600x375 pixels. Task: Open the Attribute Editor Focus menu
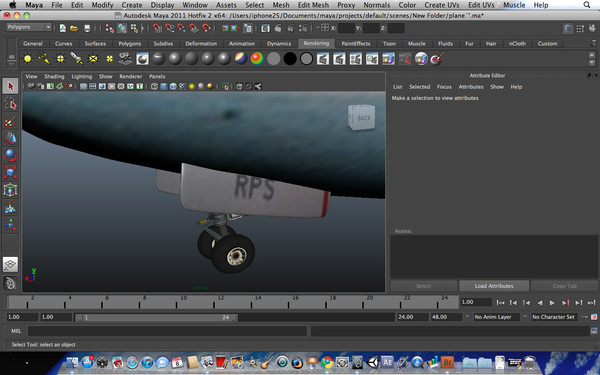point(444,87)
